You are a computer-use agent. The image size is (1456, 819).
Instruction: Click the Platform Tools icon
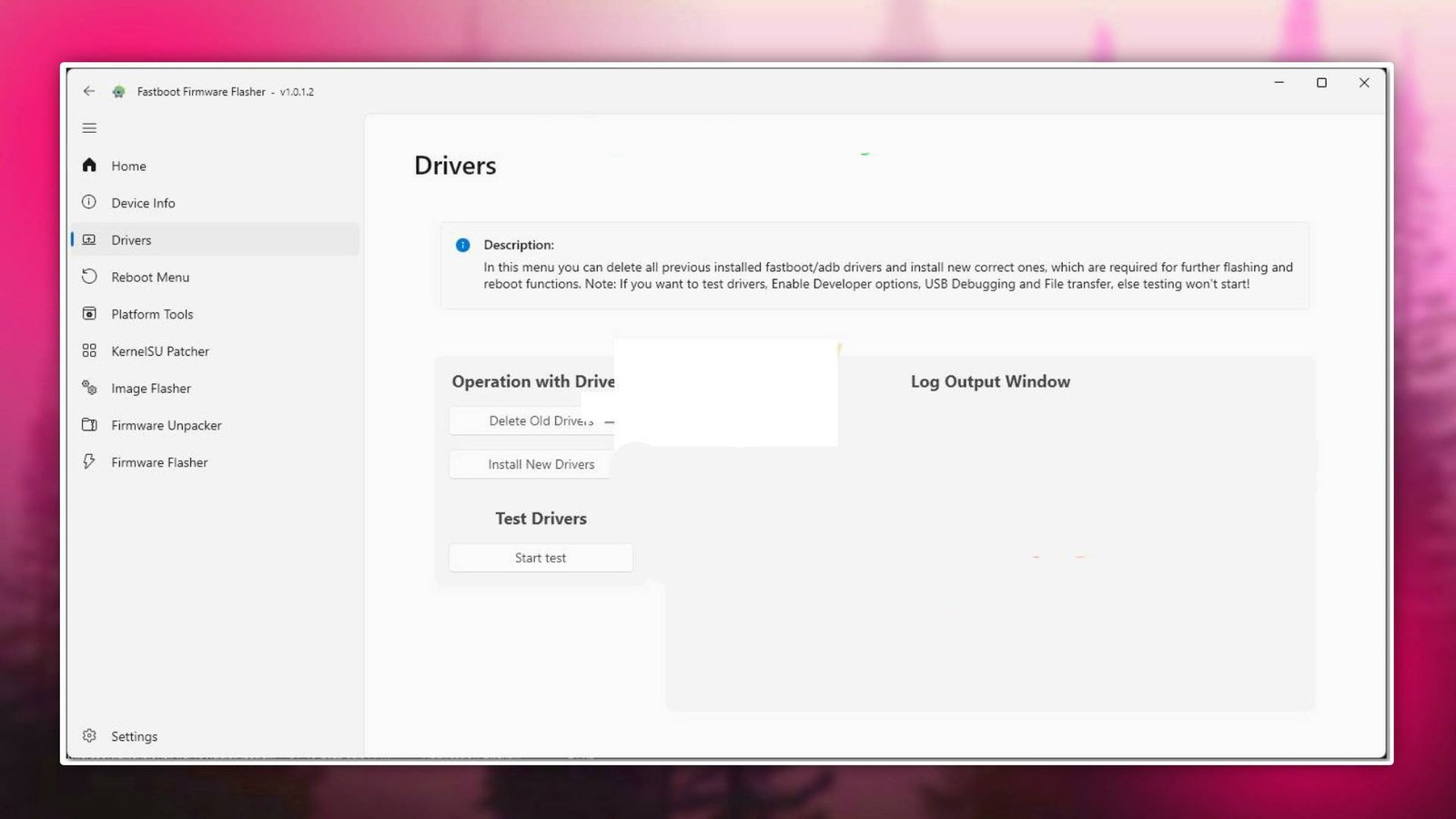pos(89,314)
